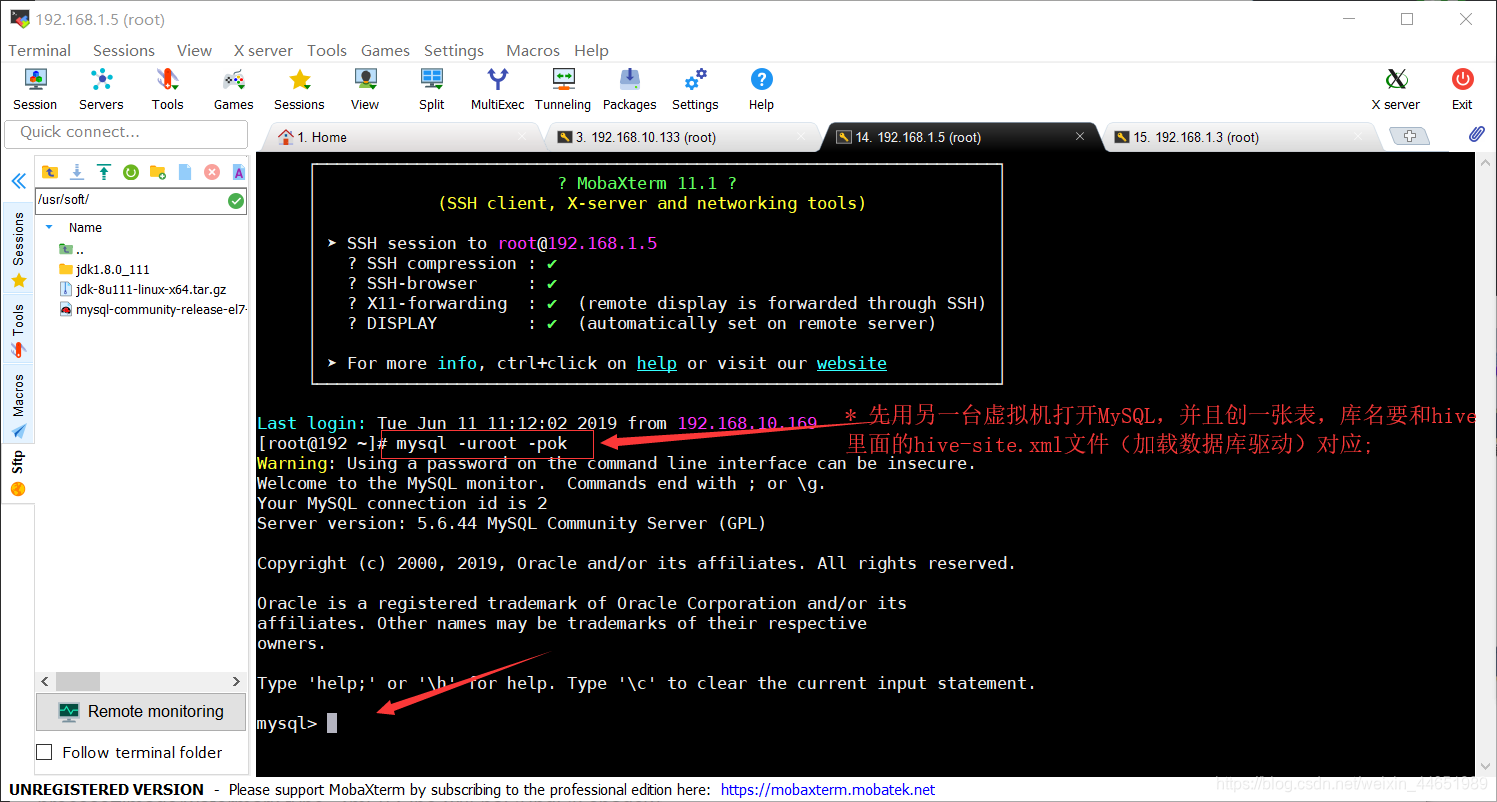The height and width of the screenshot is (802, 1497).
Task: Open the Packages toolbar icon
Action: (x=630, y=88)
